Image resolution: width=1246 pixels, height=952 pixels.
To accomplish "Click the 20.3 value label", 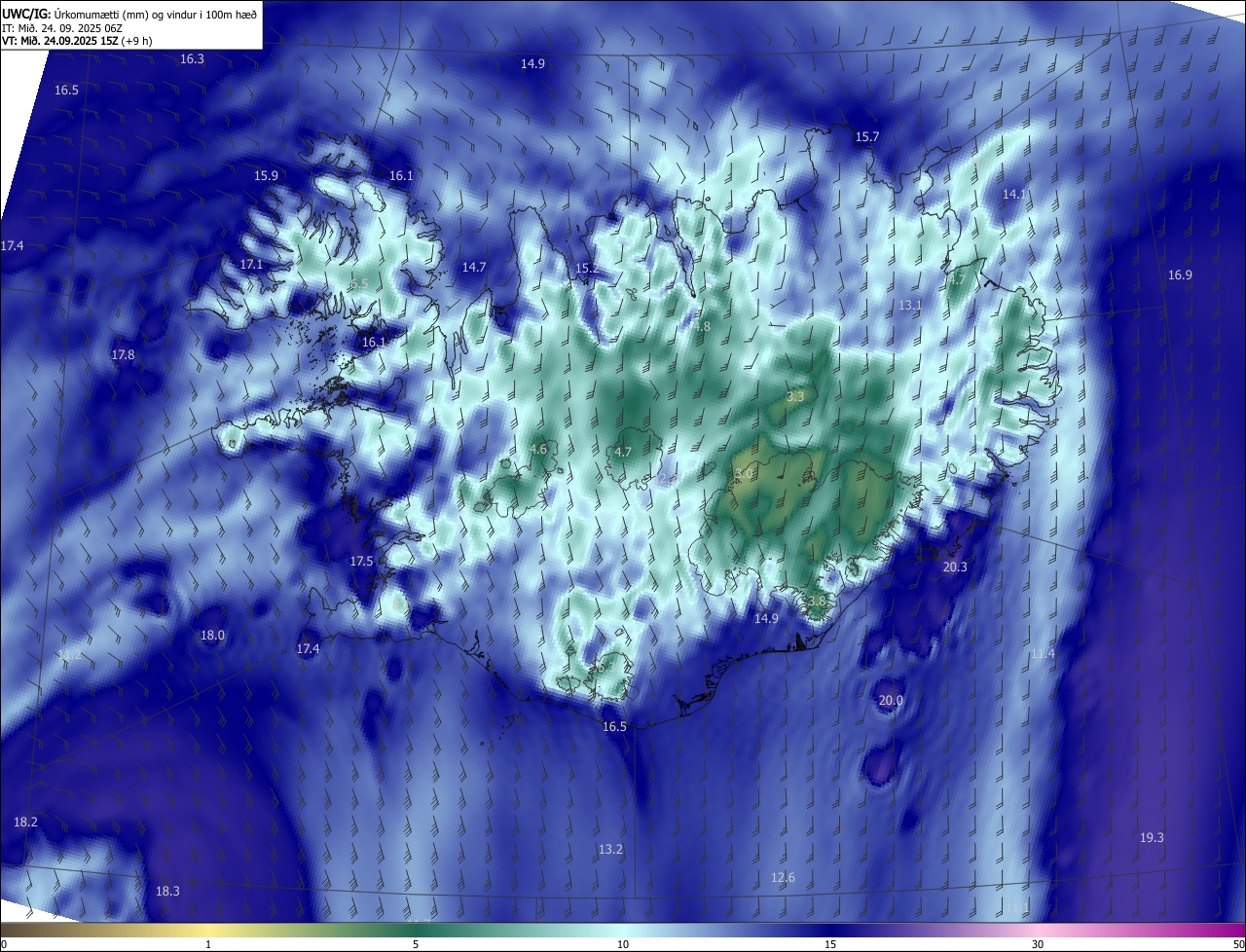I will pos(955,568).
